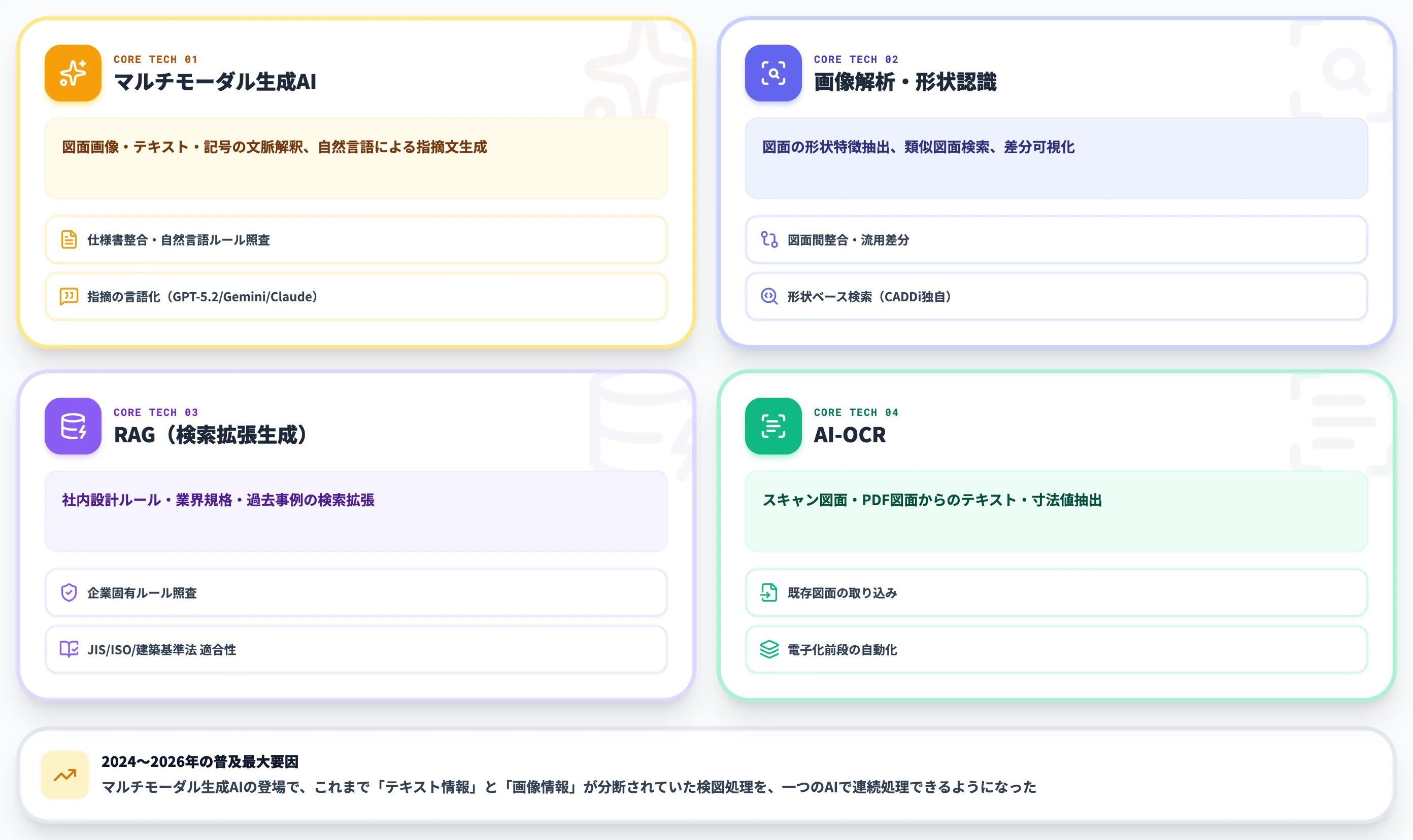Click the orange sparkle icon for Core Tech 01
1413x840 pixels.
[73, 73]
